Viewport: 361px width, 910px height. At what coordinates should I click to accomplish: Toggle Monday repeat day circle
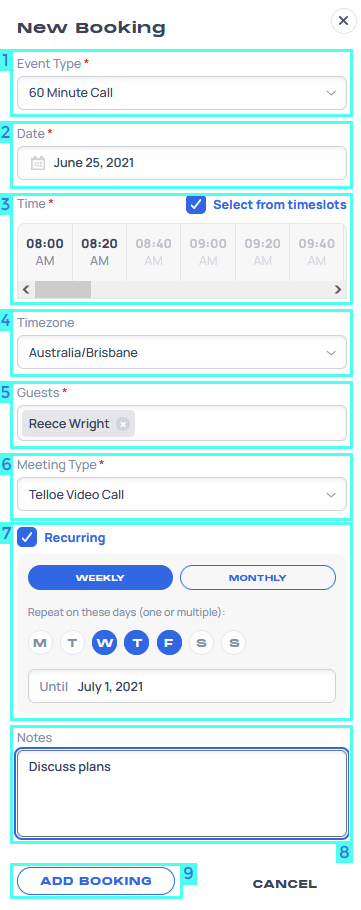click(40, 643)
